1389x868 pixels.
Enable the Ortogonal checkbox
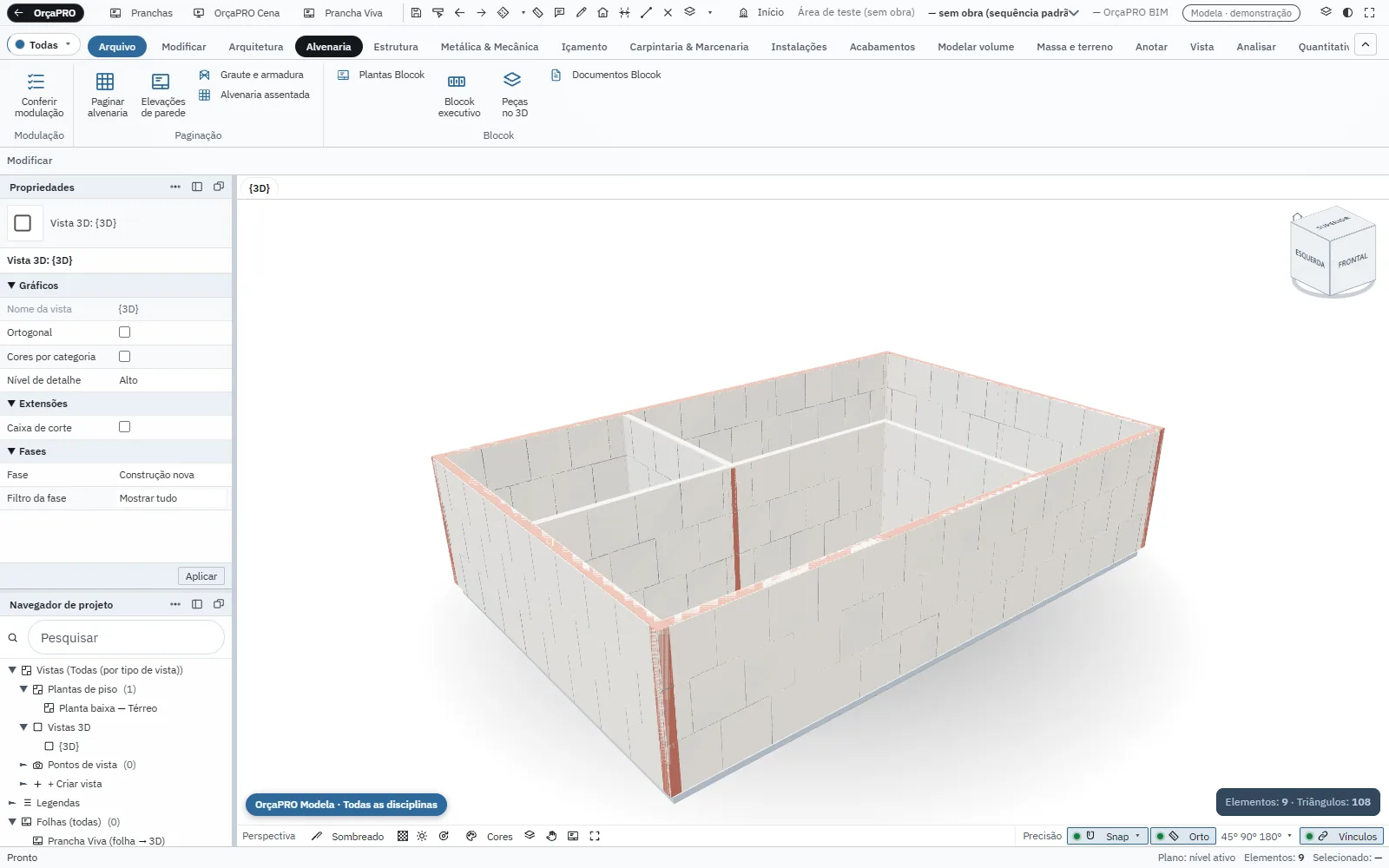124,332
